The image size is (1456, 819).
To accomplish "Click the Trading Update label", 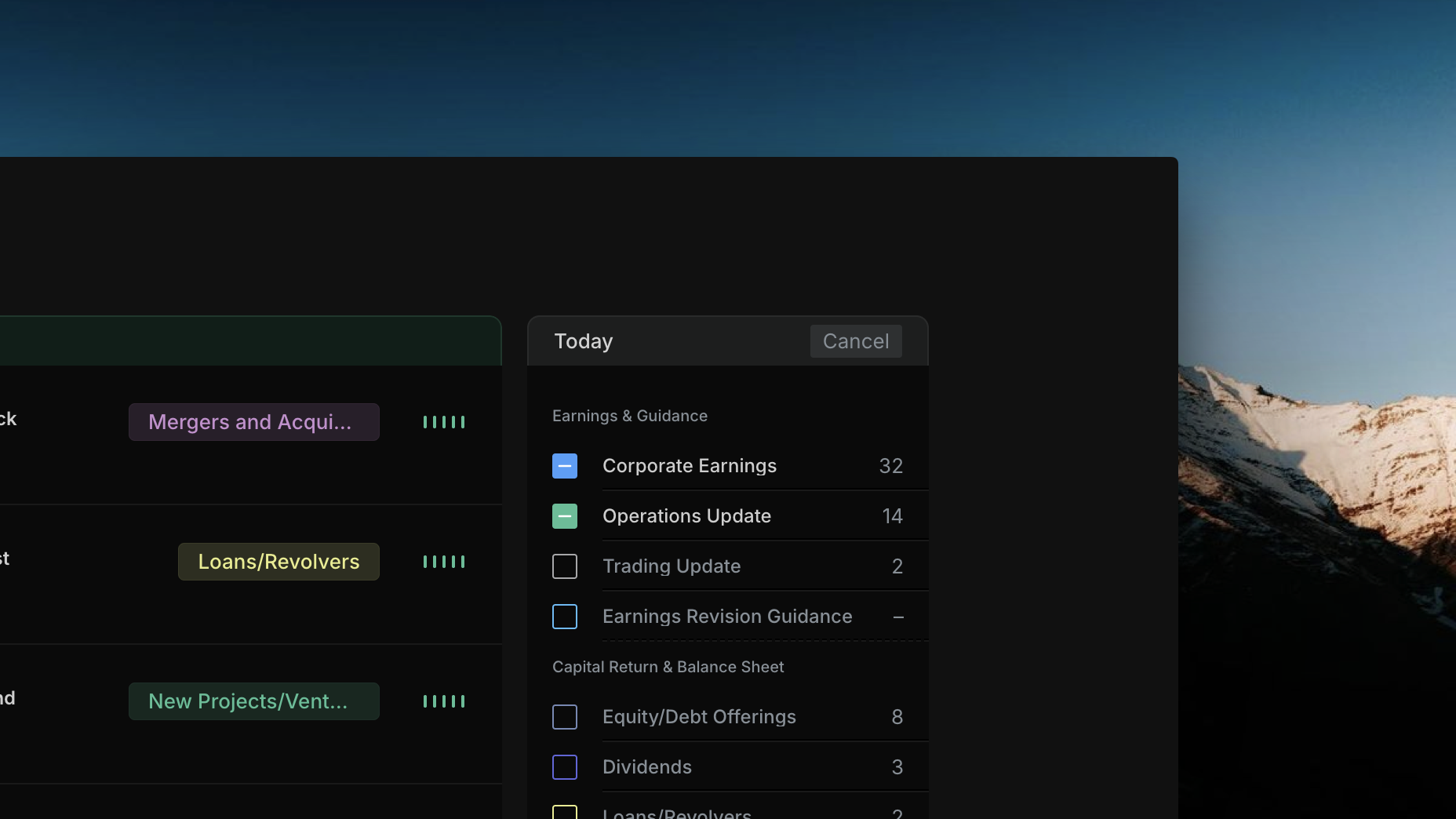I will [672, 566].
